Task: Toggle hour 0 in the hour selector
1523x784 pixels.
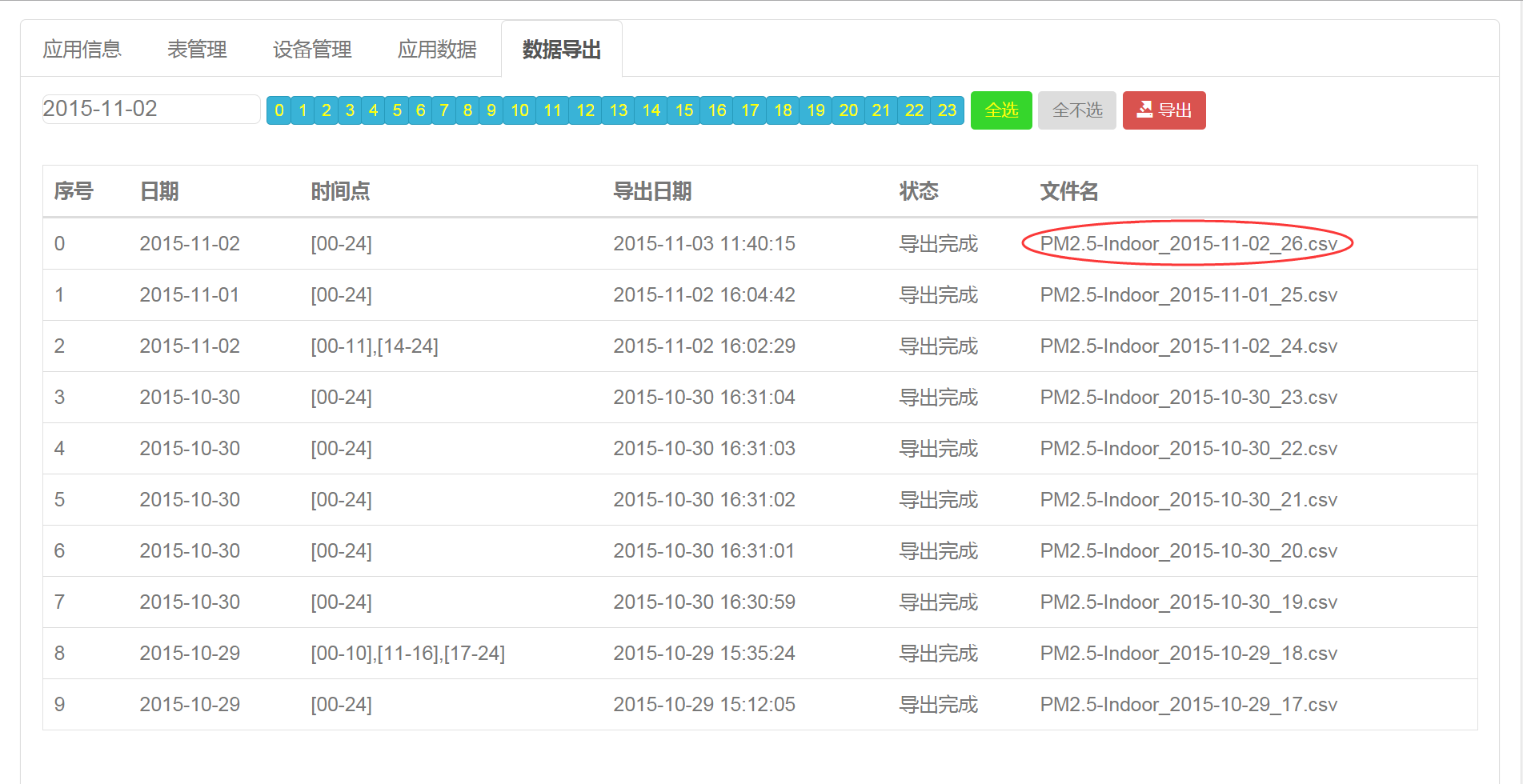Action: tap(279, 110)
